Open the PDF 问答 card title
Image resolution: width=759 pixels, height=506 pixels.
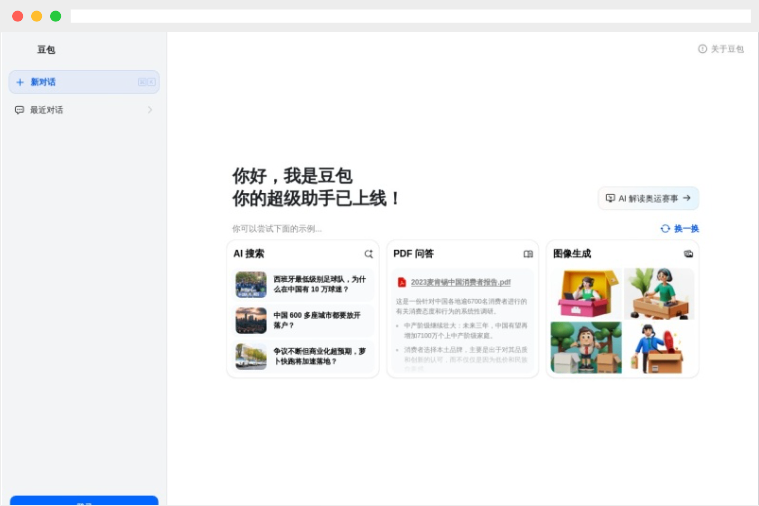pyautogui.click(x=413, y=254)
